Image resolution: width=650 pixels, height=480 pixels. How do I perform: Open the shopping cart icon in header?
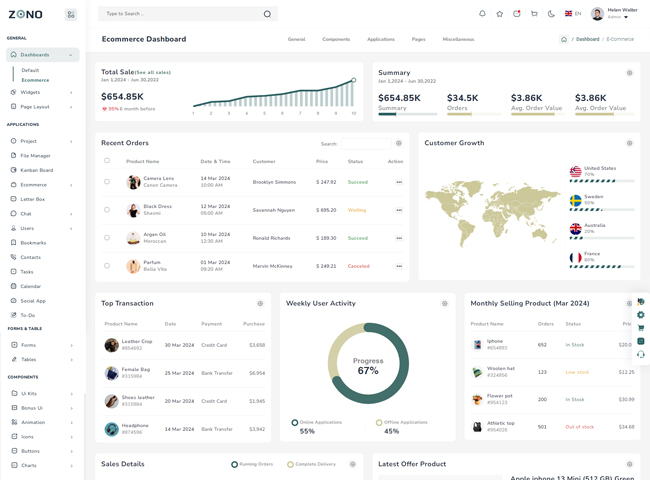click(x=534, y=14)
